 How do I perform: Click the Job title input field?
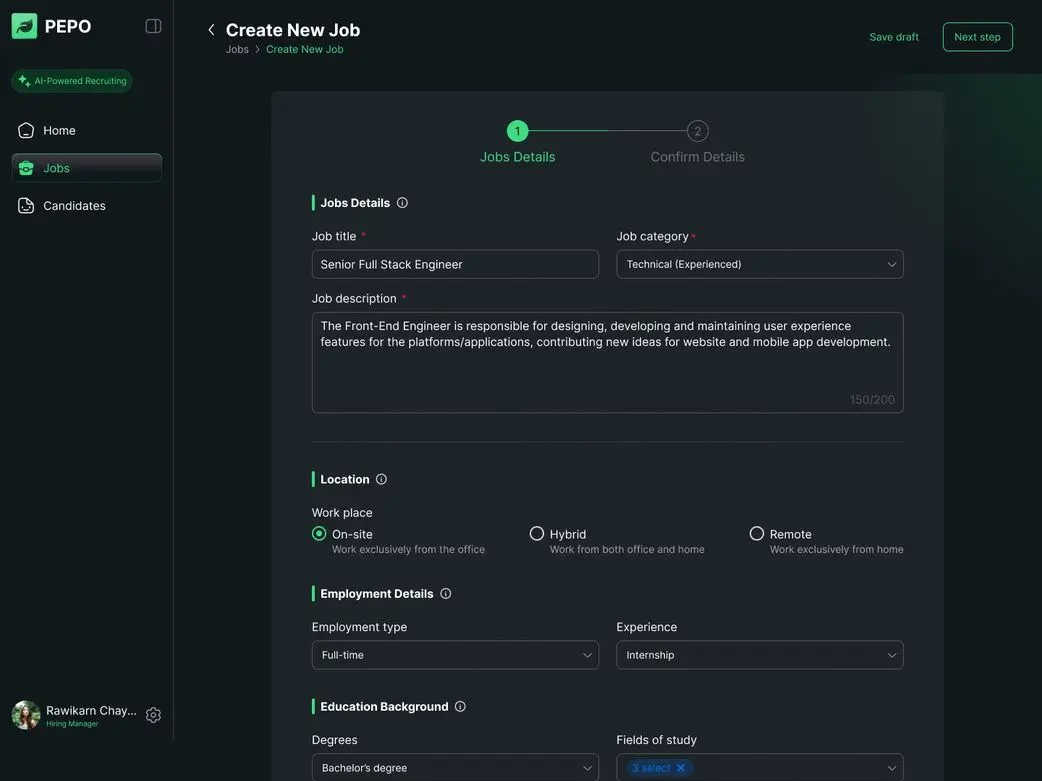point(455,264)
